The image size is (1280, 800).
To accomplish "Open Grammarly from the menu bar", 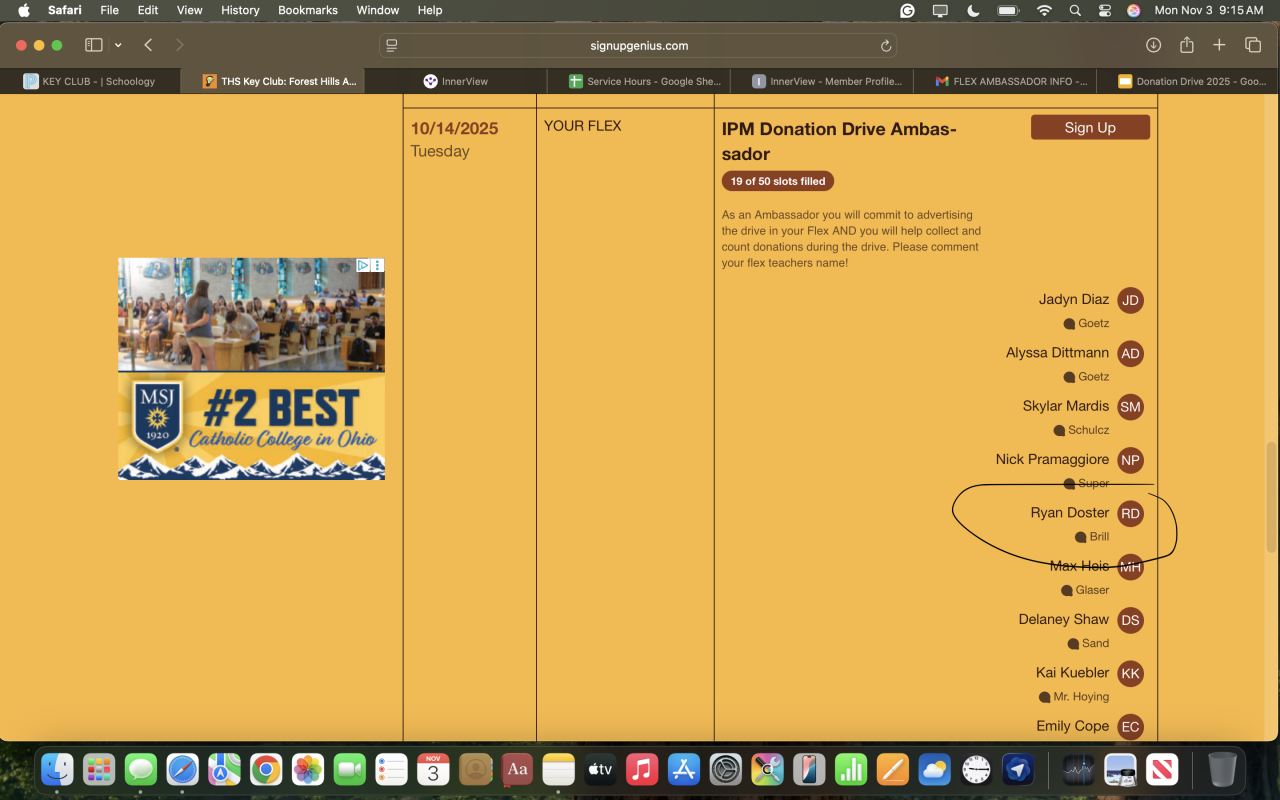I will coord(907,10).
